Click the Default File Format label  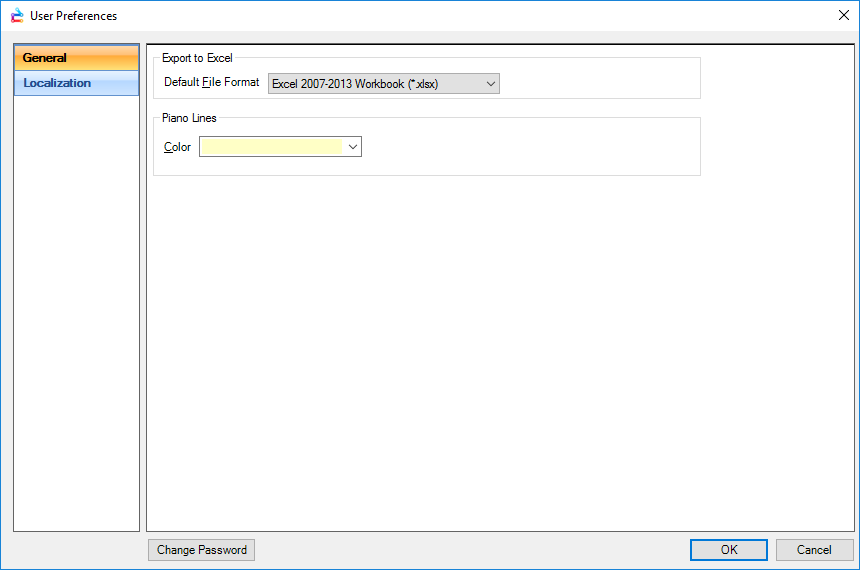pos(211,83)
